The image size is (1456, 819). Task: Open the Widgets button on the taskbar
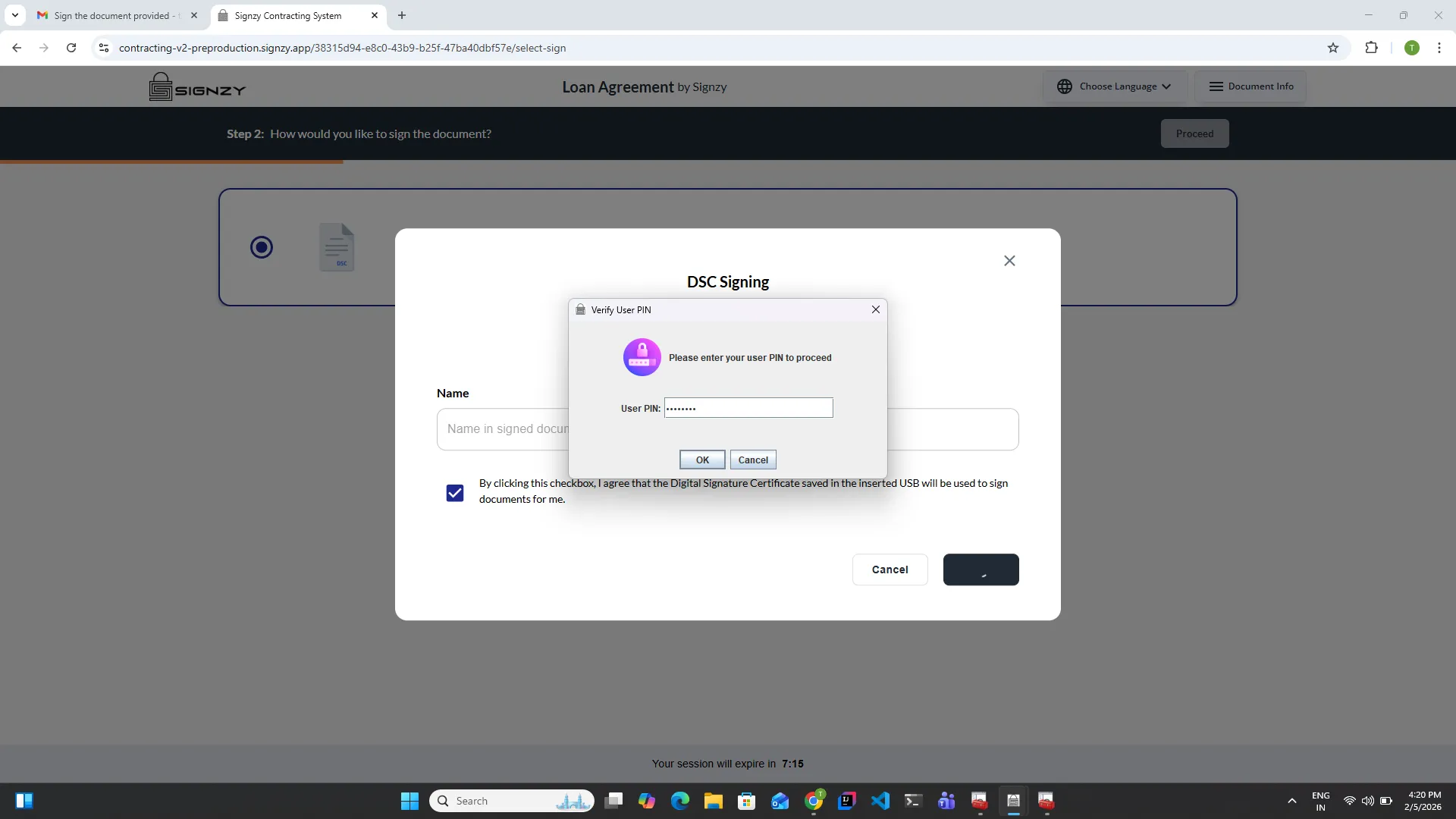tap(24, 801)
